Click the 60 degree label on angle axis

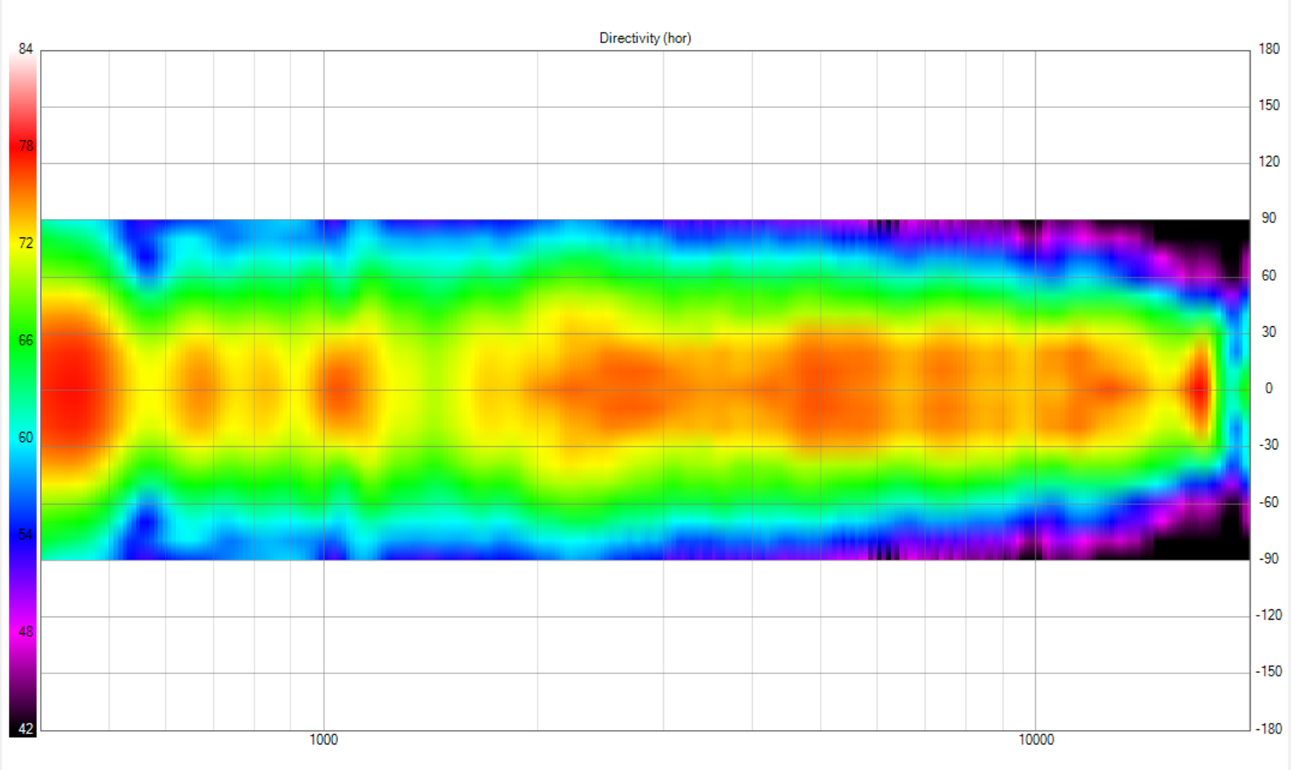tap(1267, 275)
